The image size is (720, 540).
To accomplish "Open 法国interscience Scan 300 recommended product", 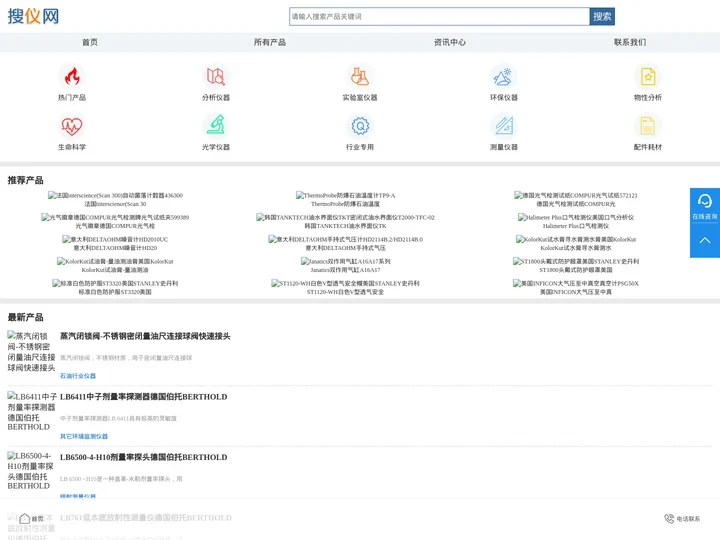I will click(115, 199).
